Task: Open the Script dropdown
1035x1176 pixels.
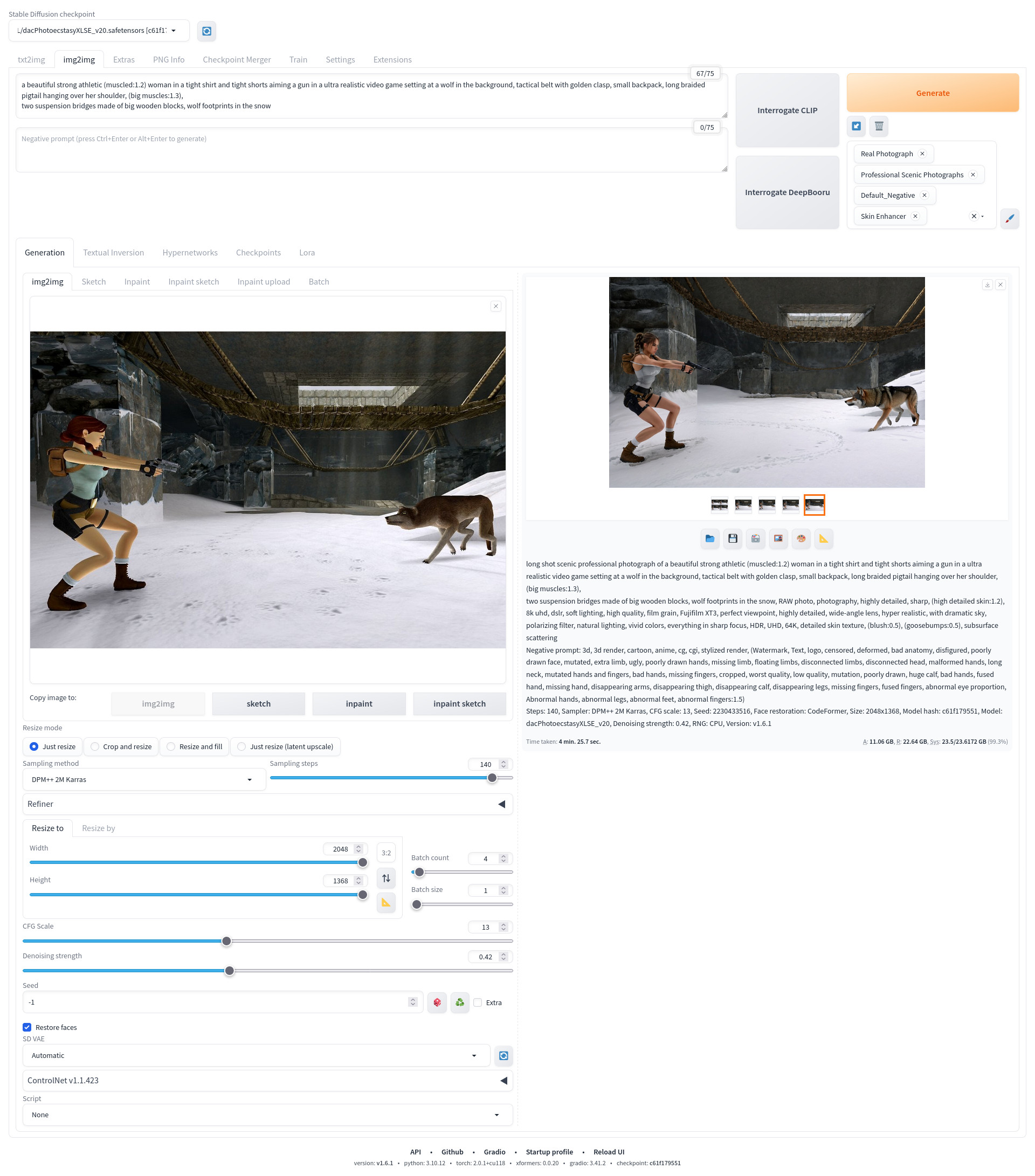Action: click(267, 1115)
